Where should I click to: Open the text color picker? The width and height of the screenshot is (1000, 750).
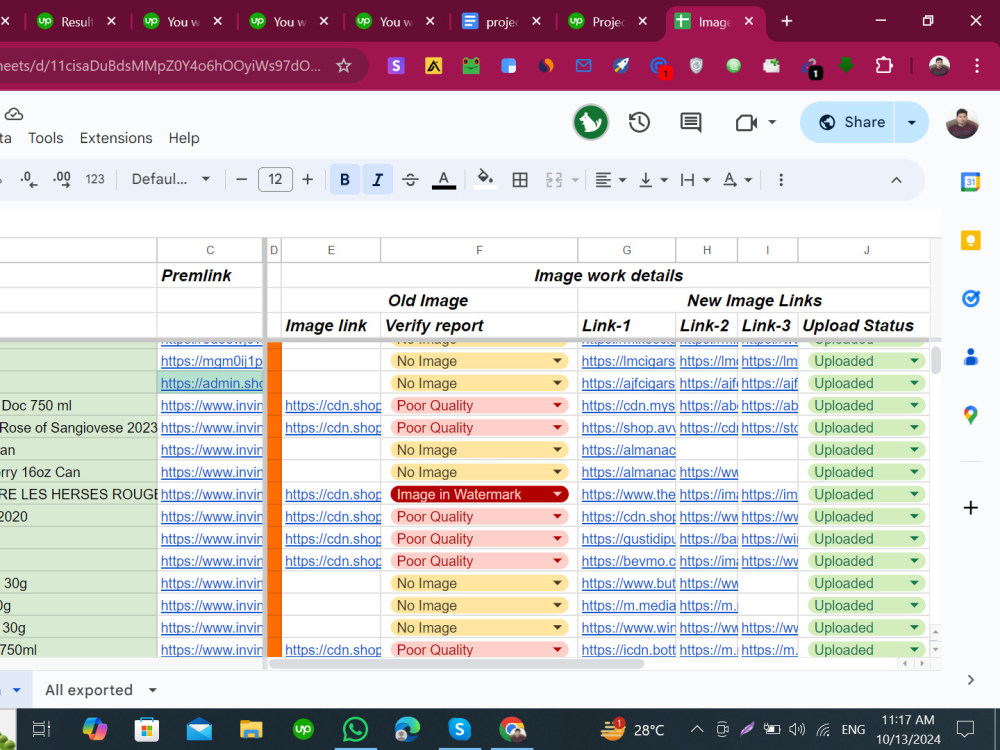pyautogui.click(x=444, y=180)
